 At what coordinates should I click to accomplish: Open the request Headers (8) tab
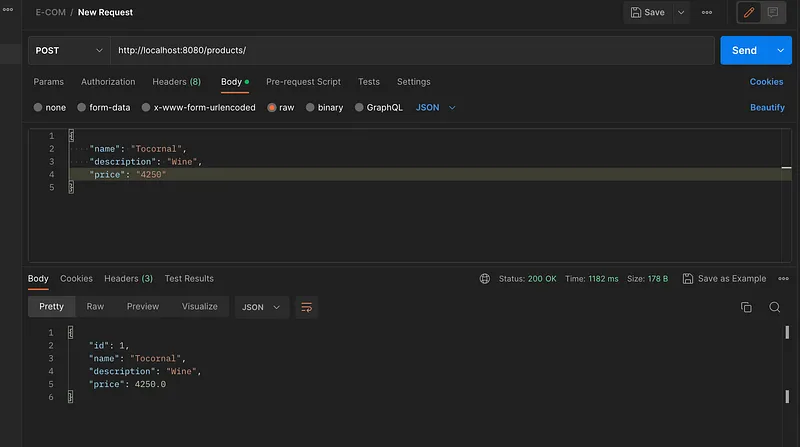[x=177, y=82]
